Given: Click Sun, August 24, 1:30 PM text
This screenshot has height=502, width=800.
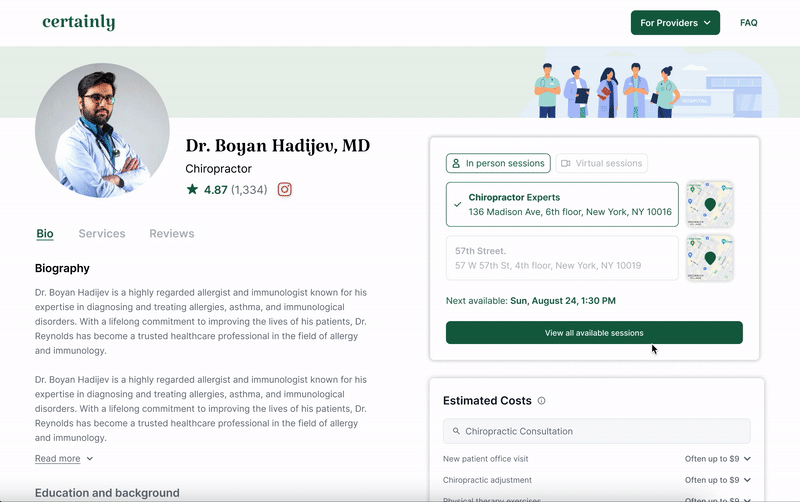Looking at the screenshot, I should pyautogui.click(x=563, y=301).
